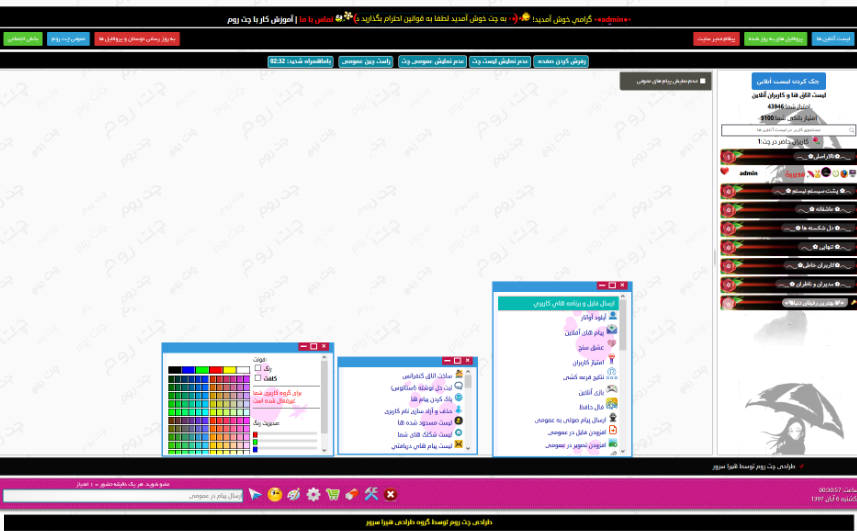Click the avatar upload icon (آپلود آواتار)
Viewport: 857px width, 531px height.
click(613, 316)
